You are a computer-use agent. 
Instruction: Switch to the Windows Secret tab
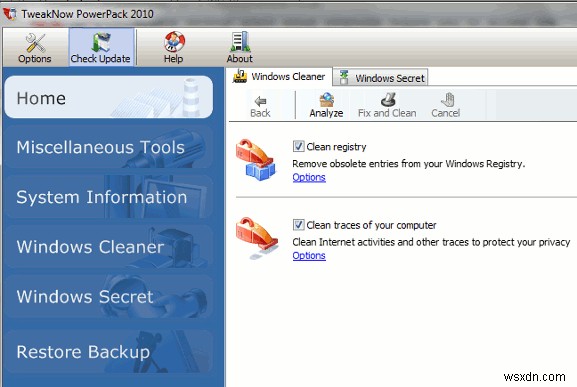click(381, 78)
